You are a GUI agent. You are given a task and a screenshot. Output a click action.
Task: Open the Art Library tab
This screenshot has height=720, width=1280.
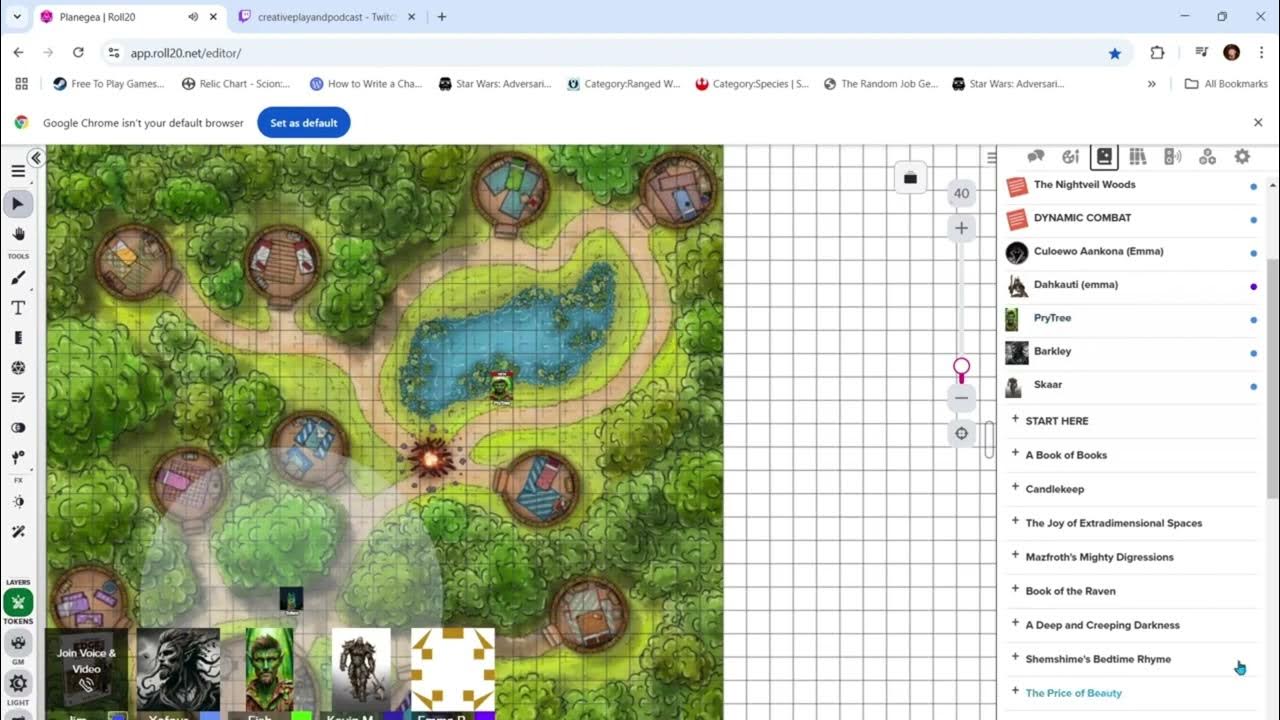pos(1070,157)
